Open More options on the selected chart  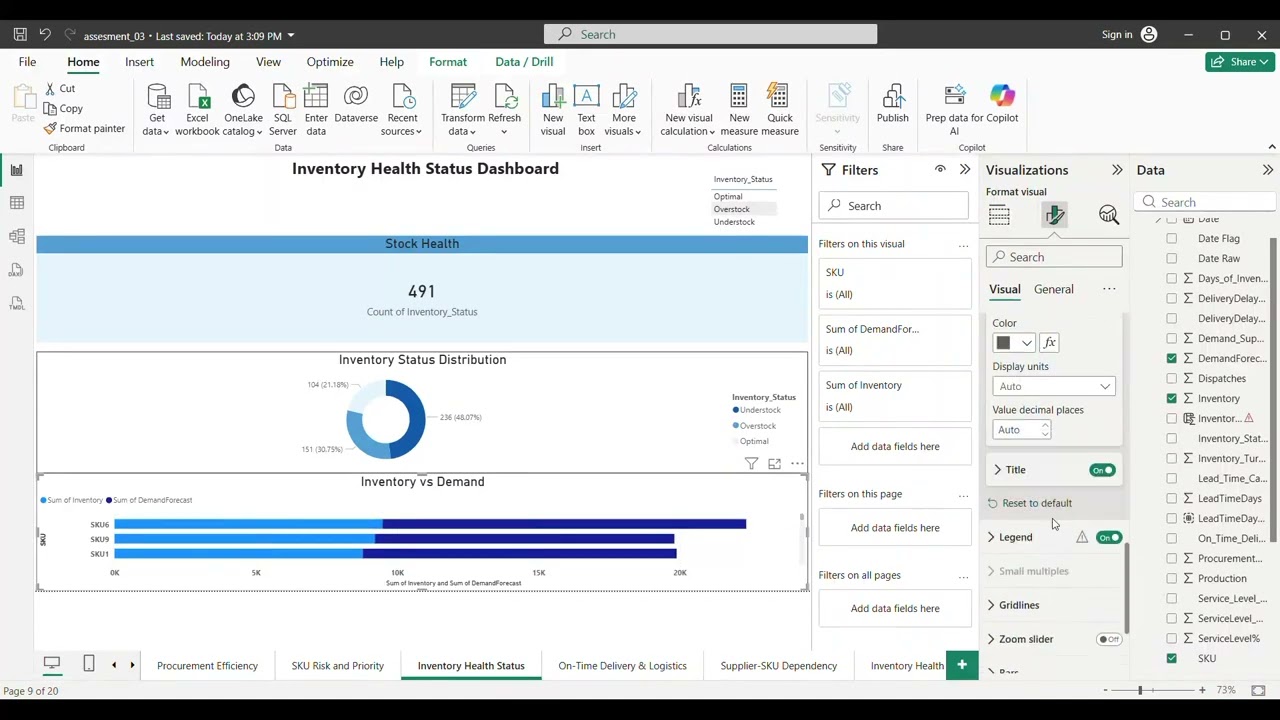pos(797,463)
